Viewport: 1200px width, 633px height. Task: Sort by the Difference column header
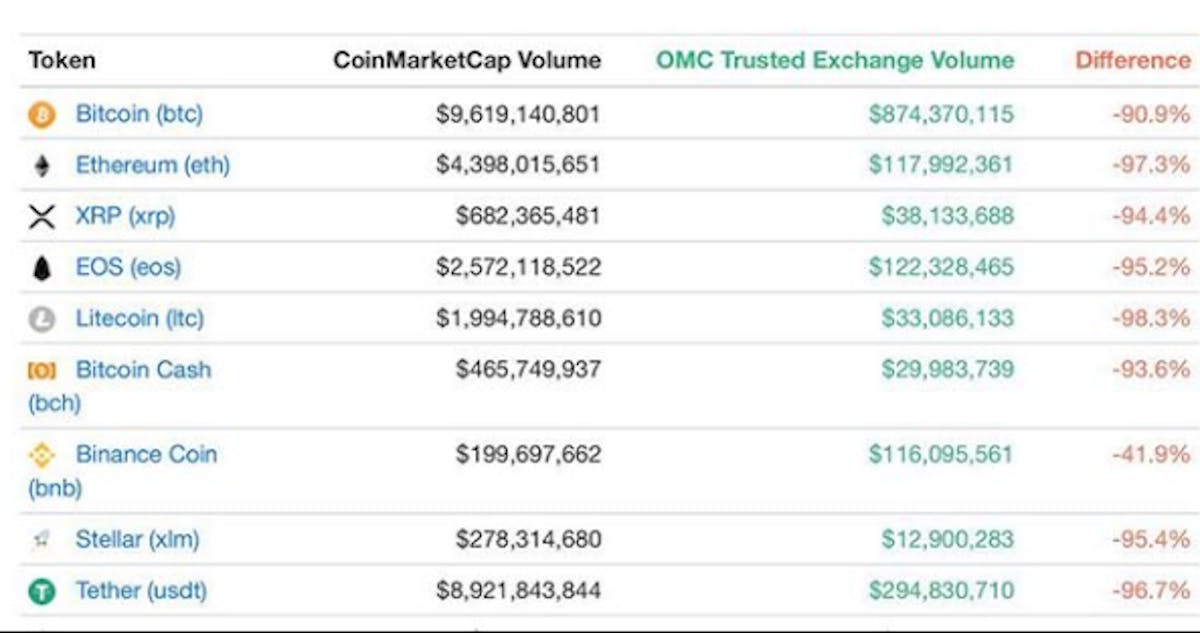(1132, 60)
